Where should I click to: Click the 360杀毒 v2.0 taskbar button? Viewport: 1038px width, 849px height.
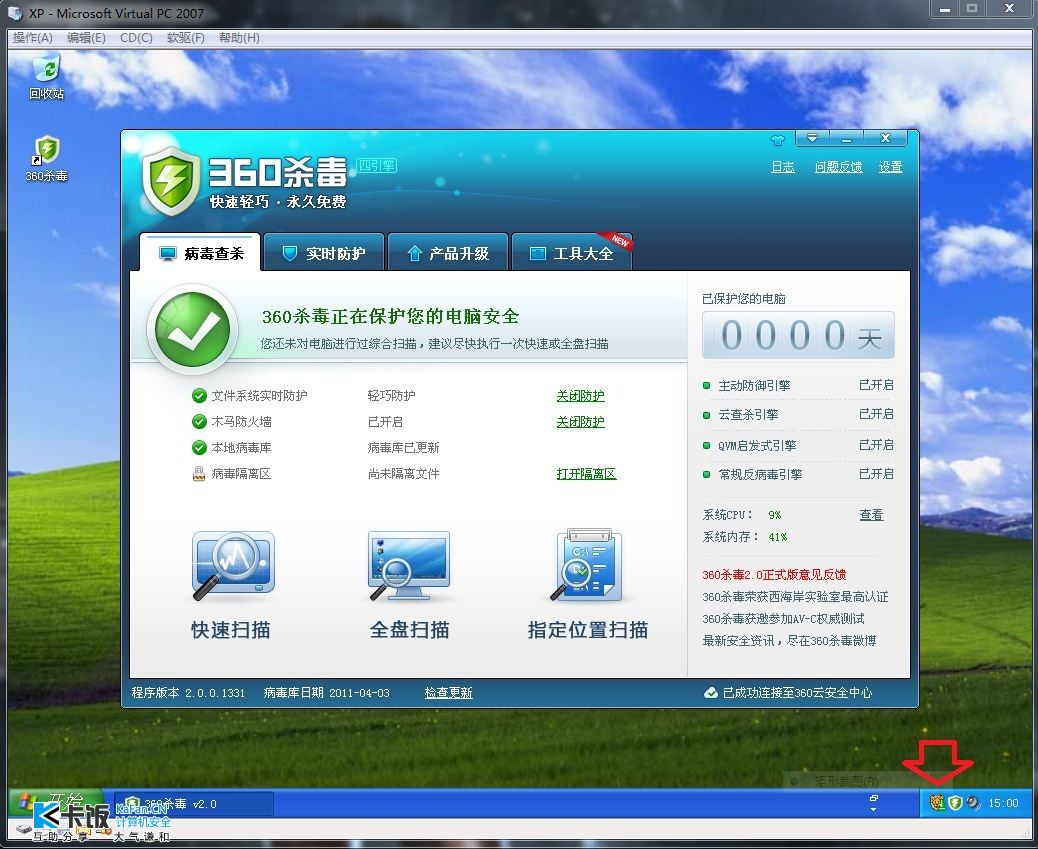click(193, 803)
